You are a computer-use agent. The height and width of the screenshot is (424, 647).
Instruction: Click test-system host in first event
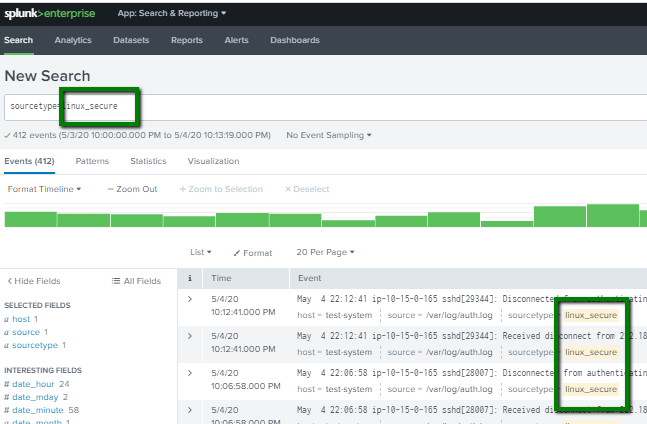349,315
